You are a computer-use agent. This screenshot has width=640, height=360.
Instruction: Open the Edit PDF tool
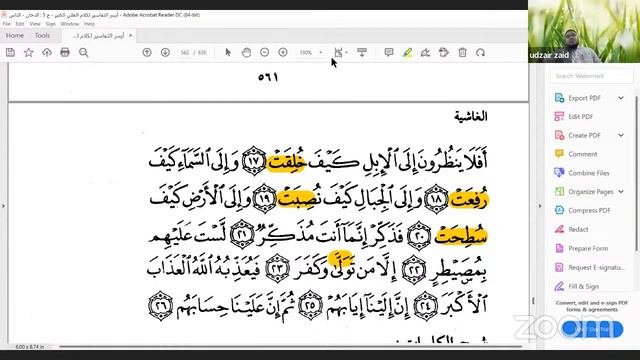click(580, 117)
